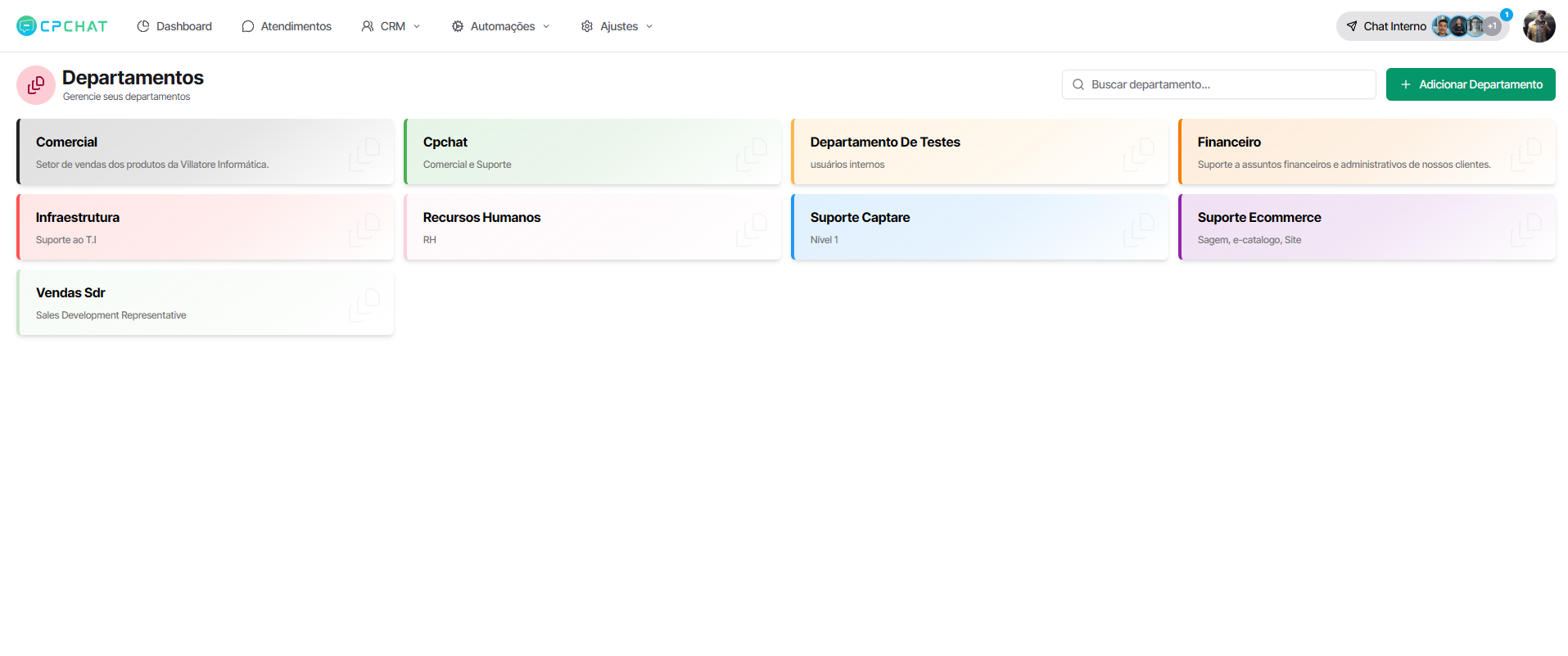Open the Ajustes menu

617,26
